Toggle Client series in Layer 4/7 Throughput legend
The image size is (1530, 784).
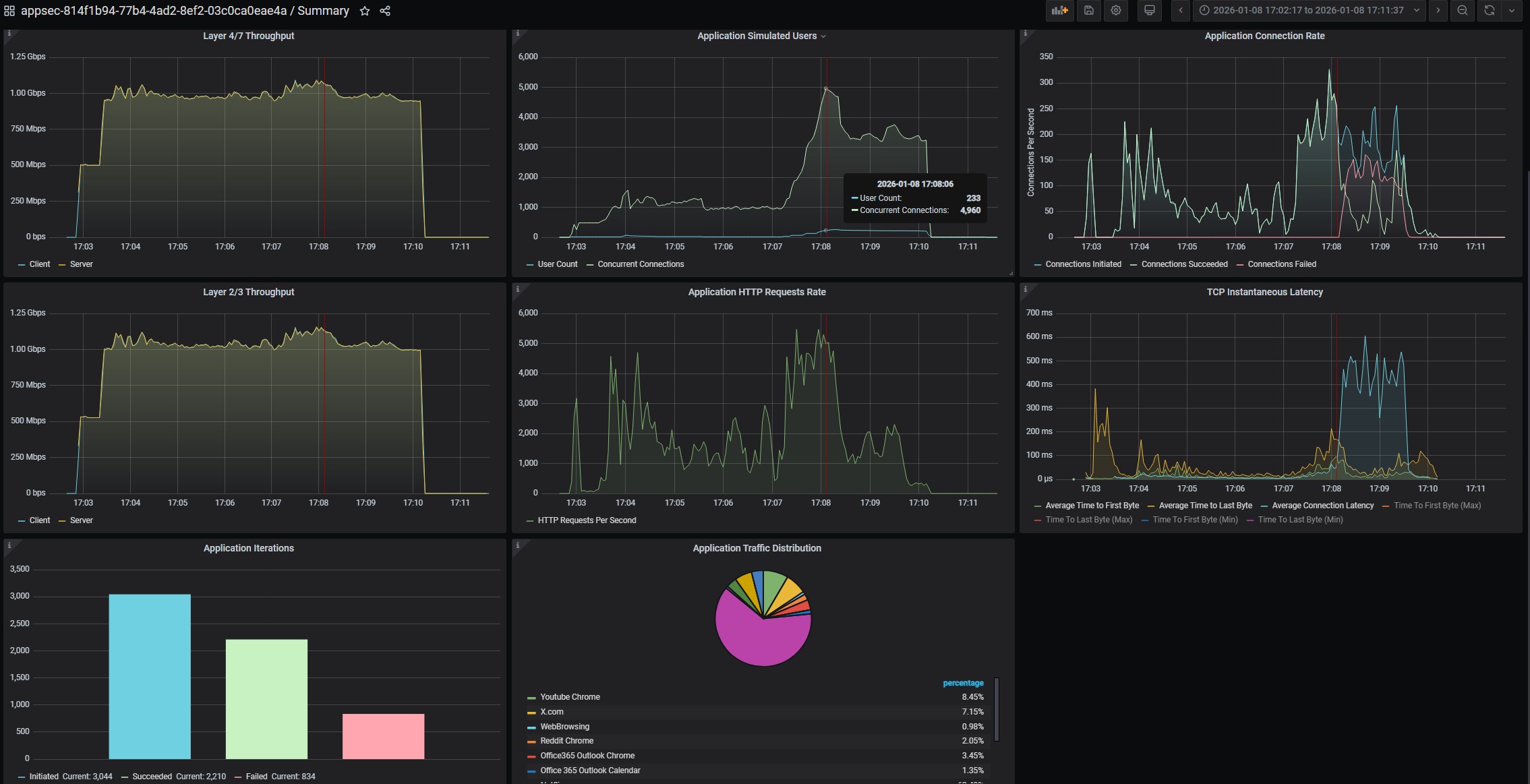(39, 264)
